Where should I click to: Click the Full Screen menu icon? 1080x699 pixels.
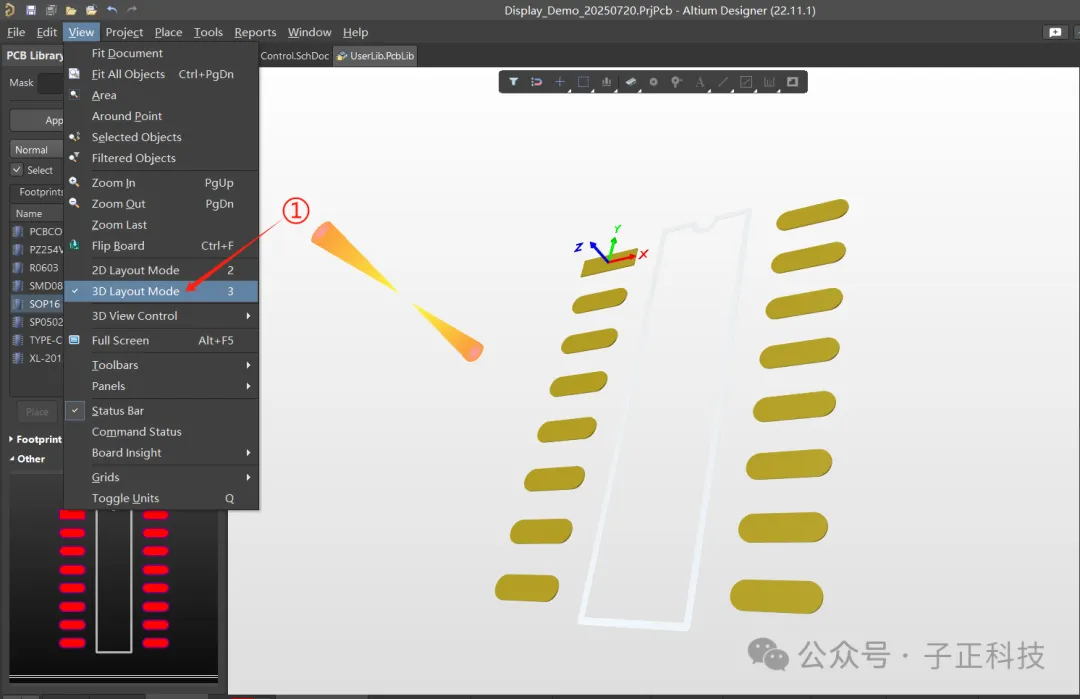[x=74, y=340]
